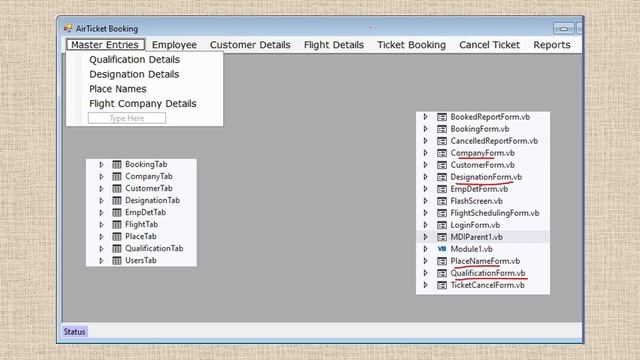Open the Customer Details menu
Viewport: 640px width, 360px height.
tap(250, 45)
